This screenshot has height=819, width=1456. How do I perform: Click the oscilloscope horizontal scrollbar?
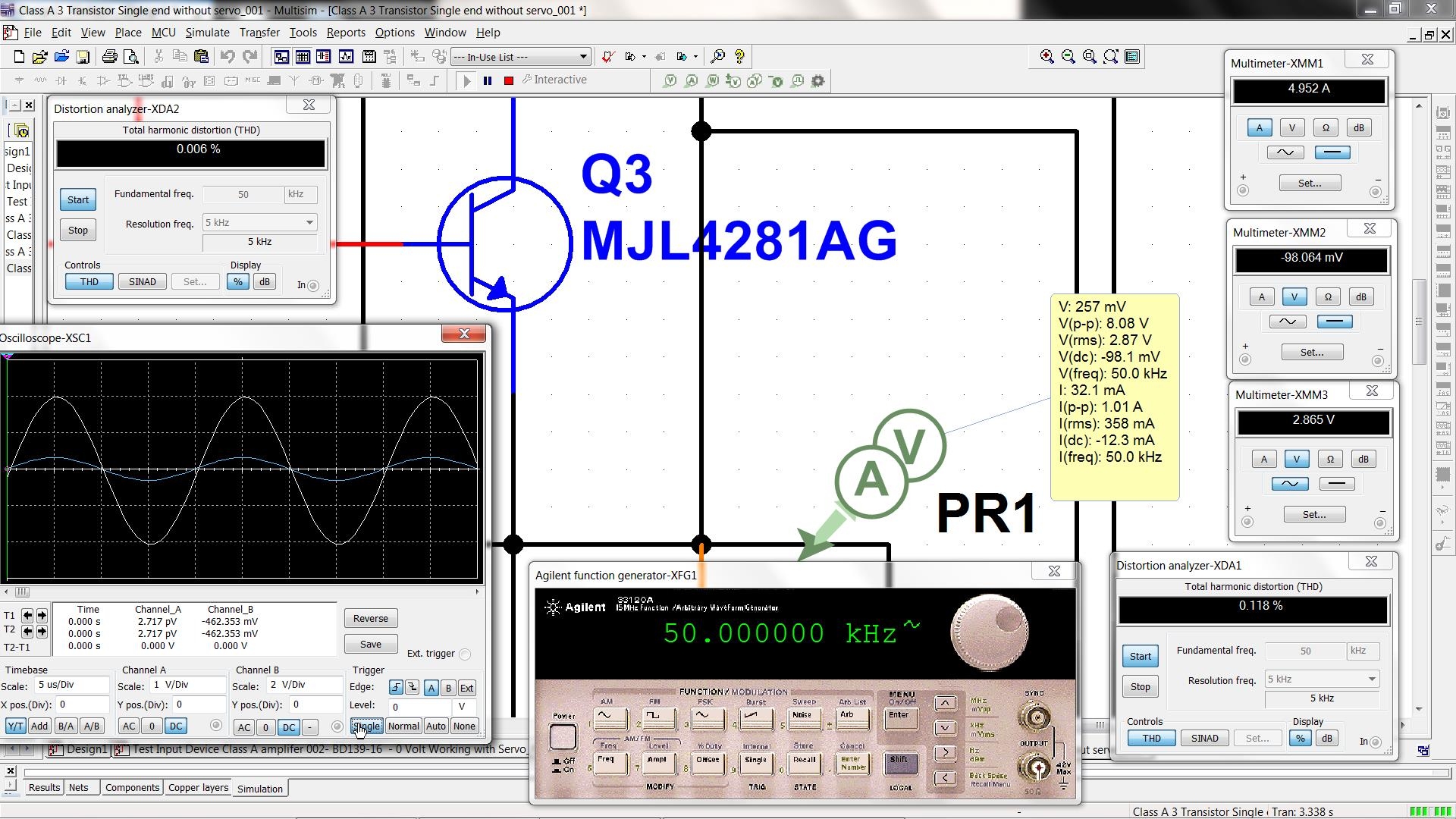[243, 591]
